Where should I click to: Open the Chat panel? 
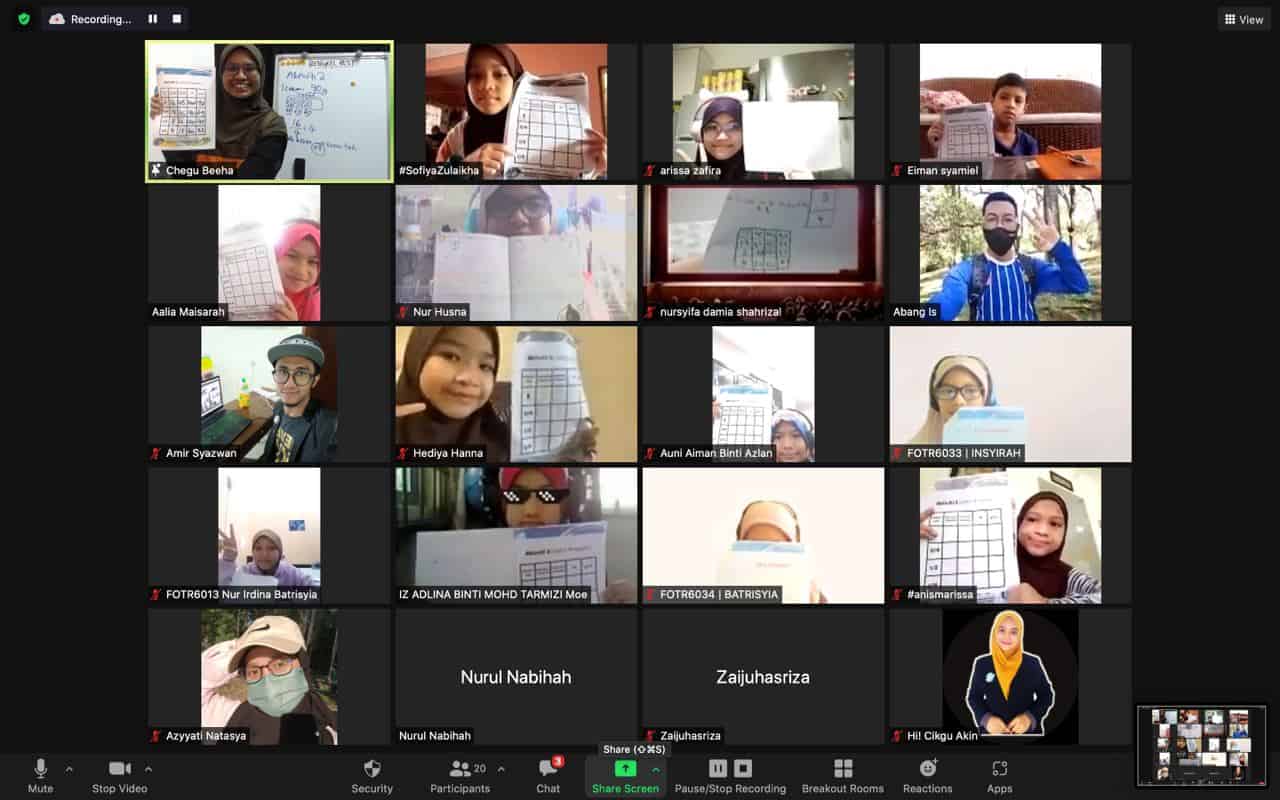548,775
